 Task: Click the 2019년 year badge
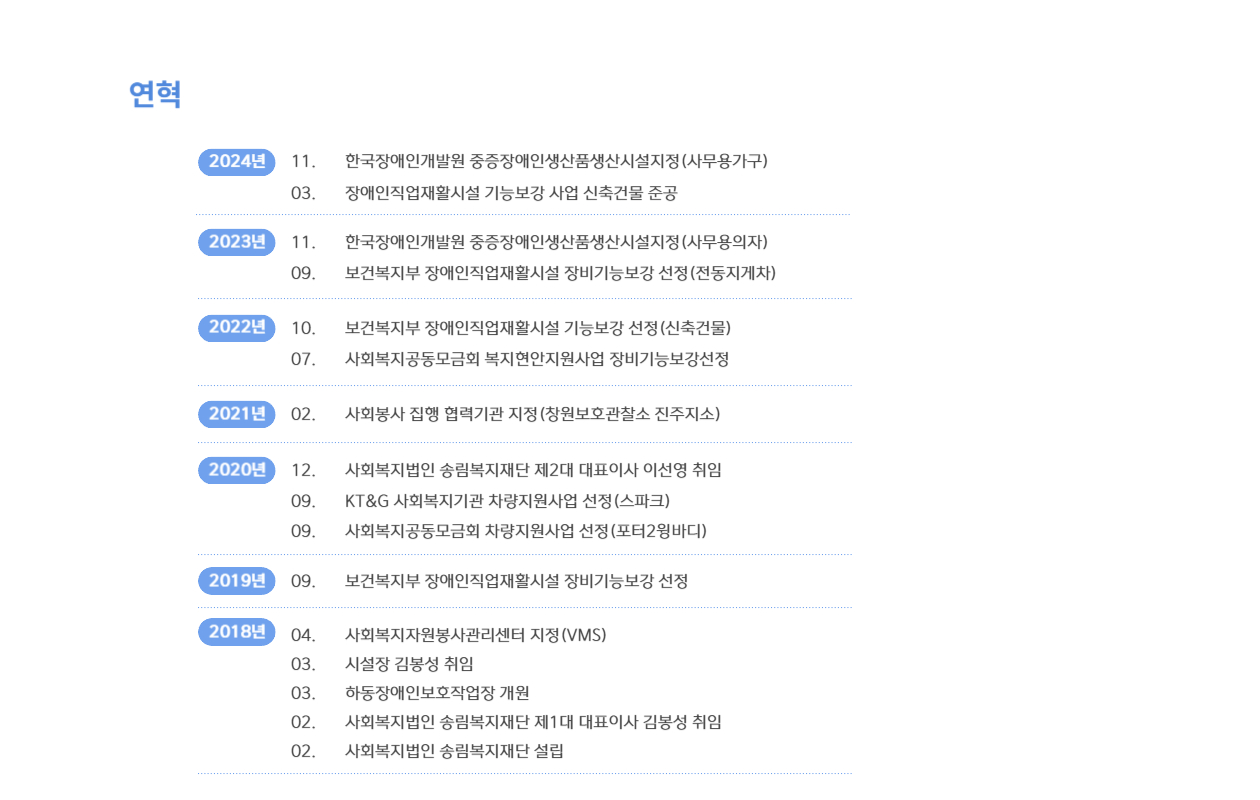(x=236, y=581)
